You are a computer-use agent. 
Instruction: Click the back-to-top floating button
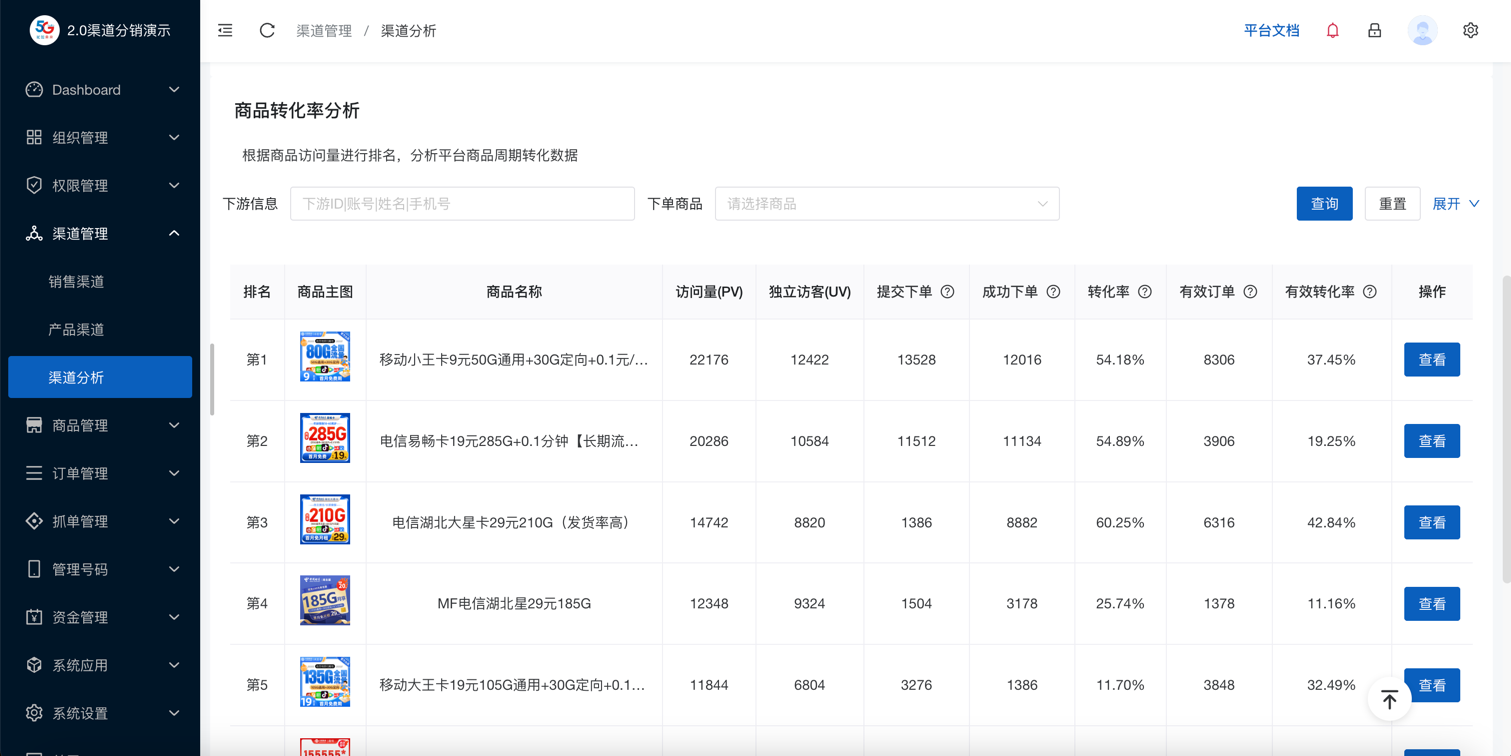pos(1389,700)
